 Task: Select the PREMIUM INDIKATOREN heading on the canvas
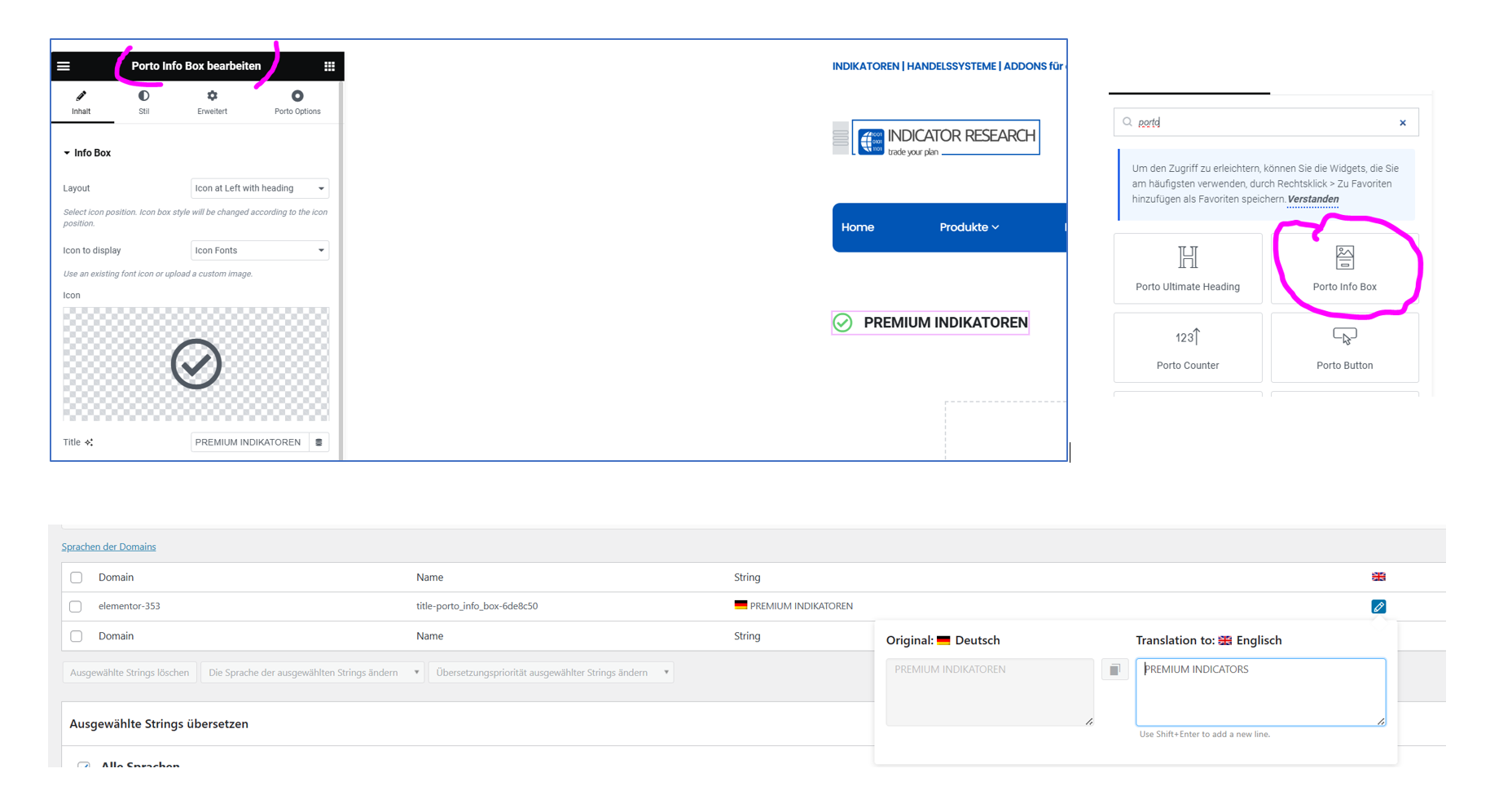point(946,323)
